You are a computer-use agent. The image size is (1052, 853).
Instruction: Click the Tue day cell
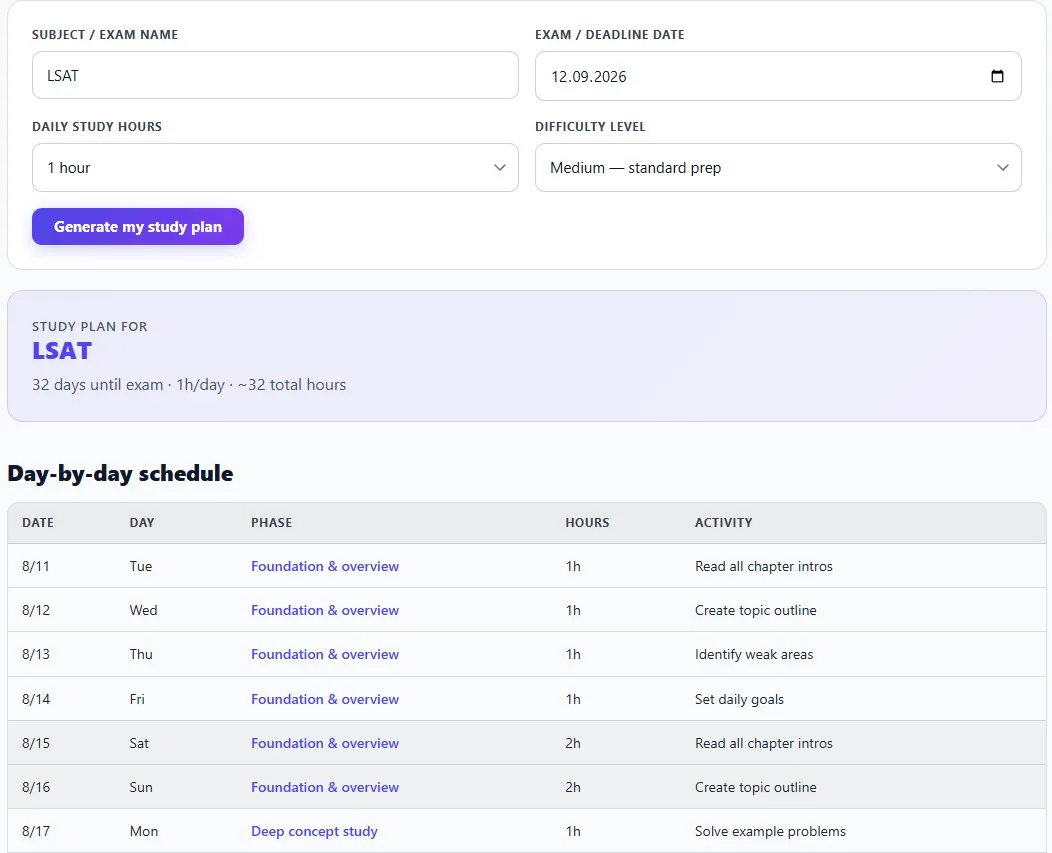click(x=141, y=566)
